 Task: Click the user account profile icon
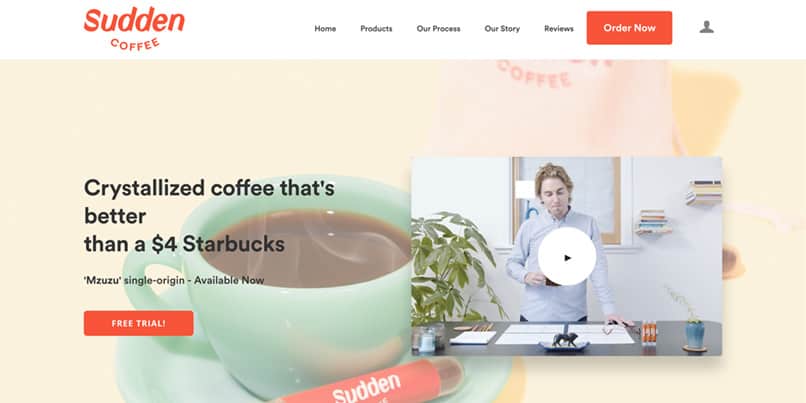706,27
